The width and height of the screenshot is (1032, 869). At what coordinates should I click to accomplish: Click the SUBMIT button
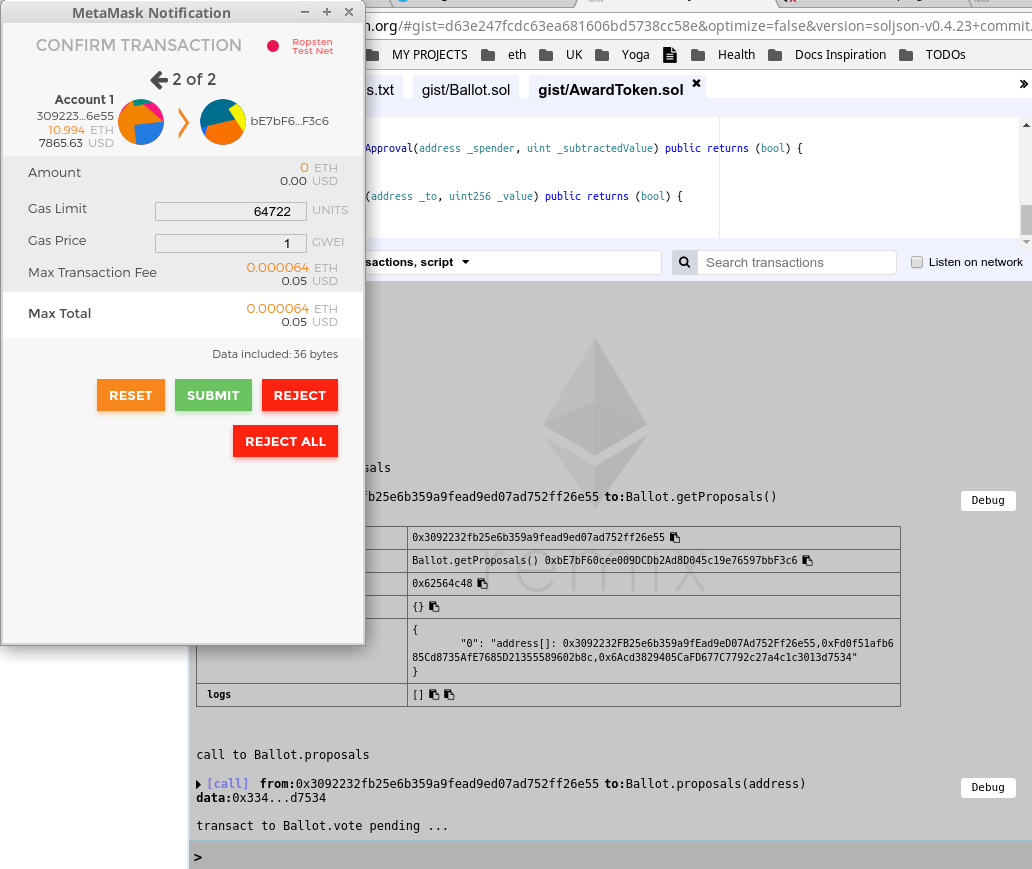point(213,396)
